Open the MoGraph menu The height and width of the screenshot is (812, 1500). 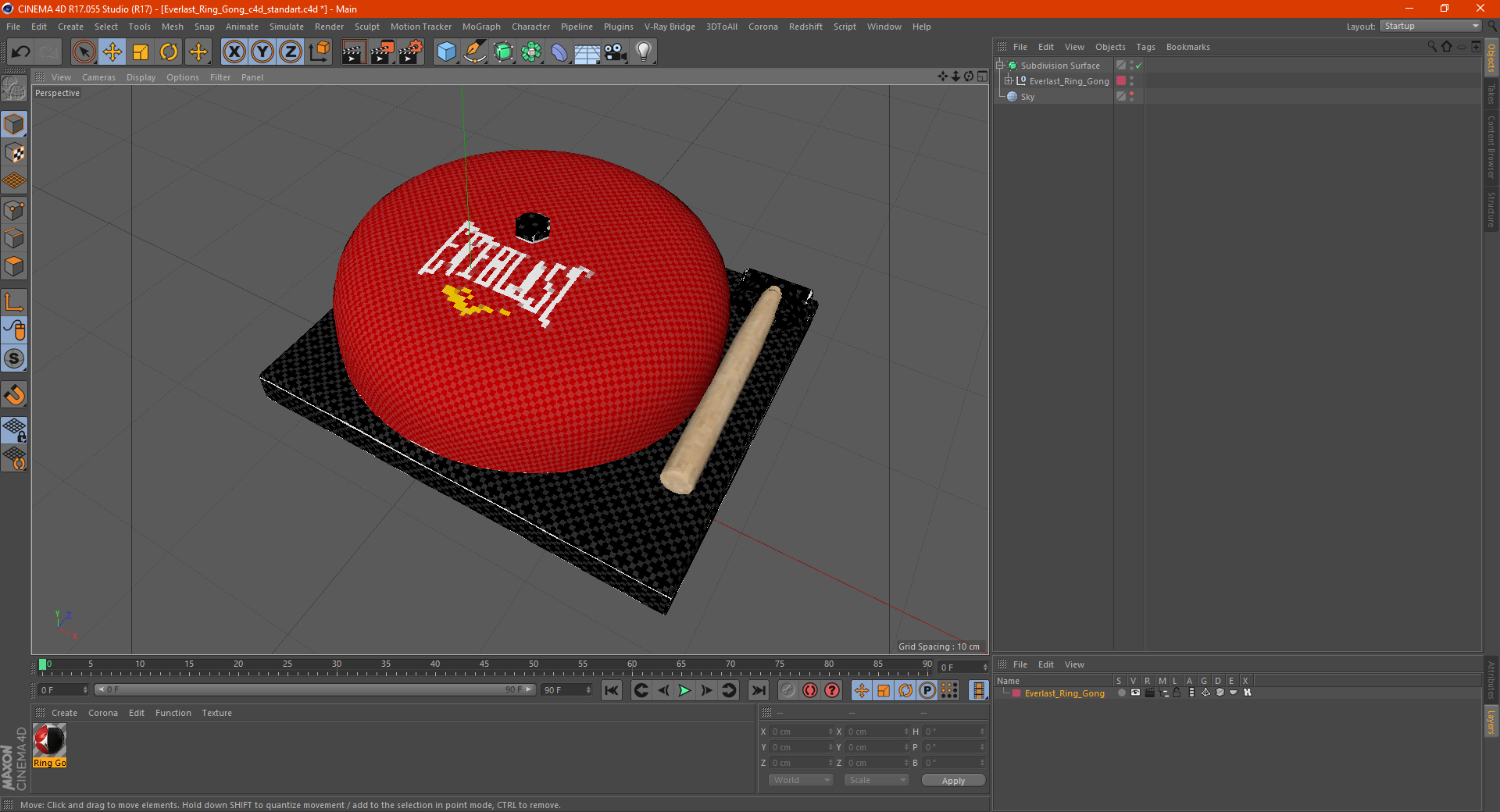click(481, 27)
